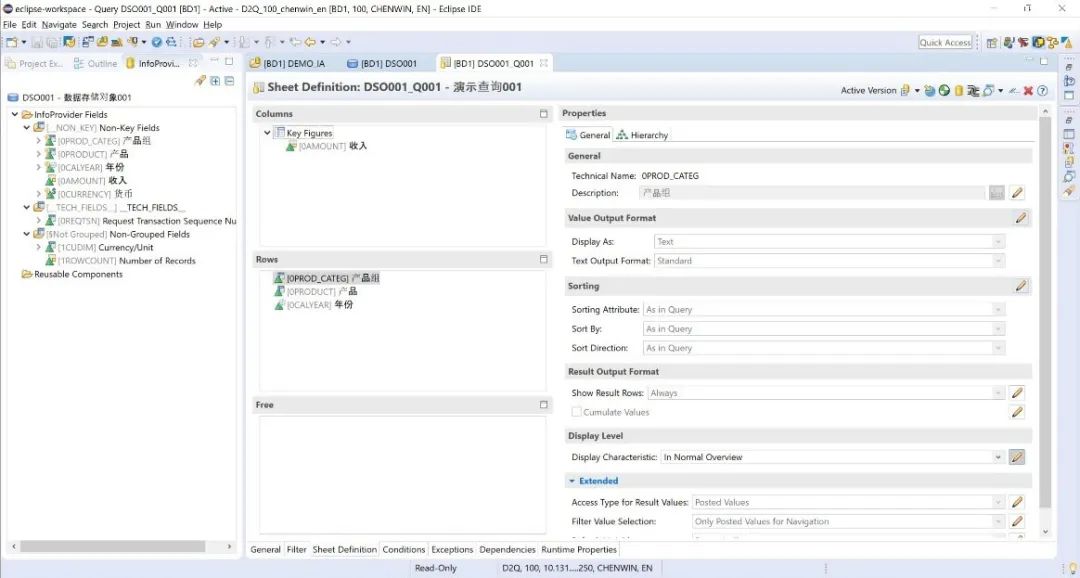Image resolution: width=1080 pixels, height=578 pixels.
Task: Collapse the InfoProvider Fields tree node
Action: point(14,114)
